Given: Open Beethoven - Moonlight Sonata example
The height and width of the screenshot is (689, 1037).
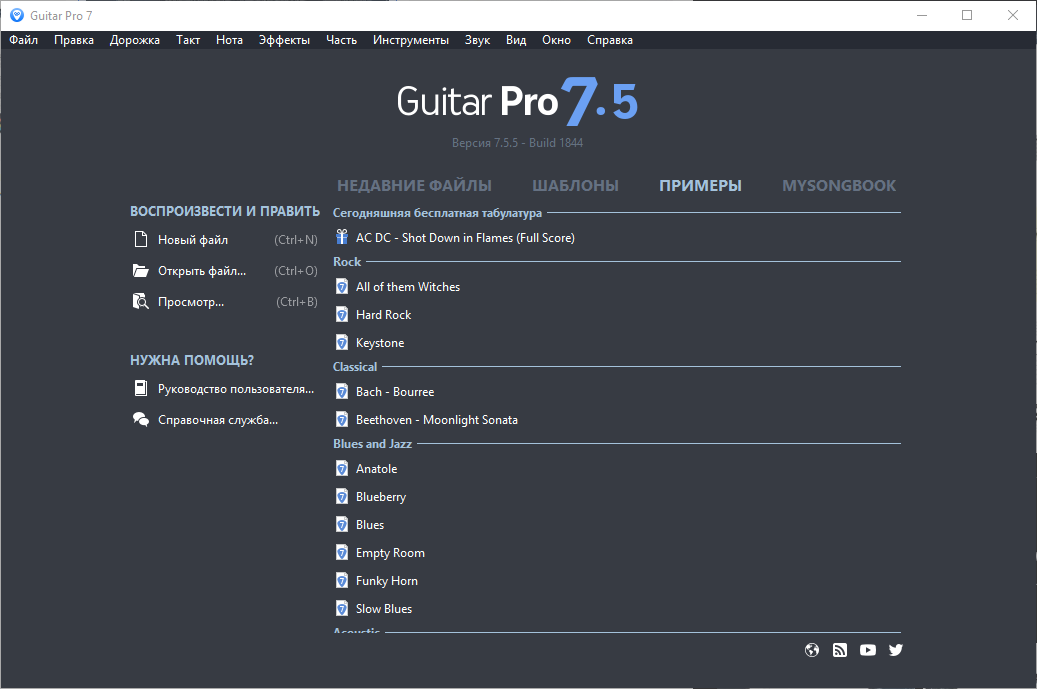Looking at the screenshot, I should (436, 420).
